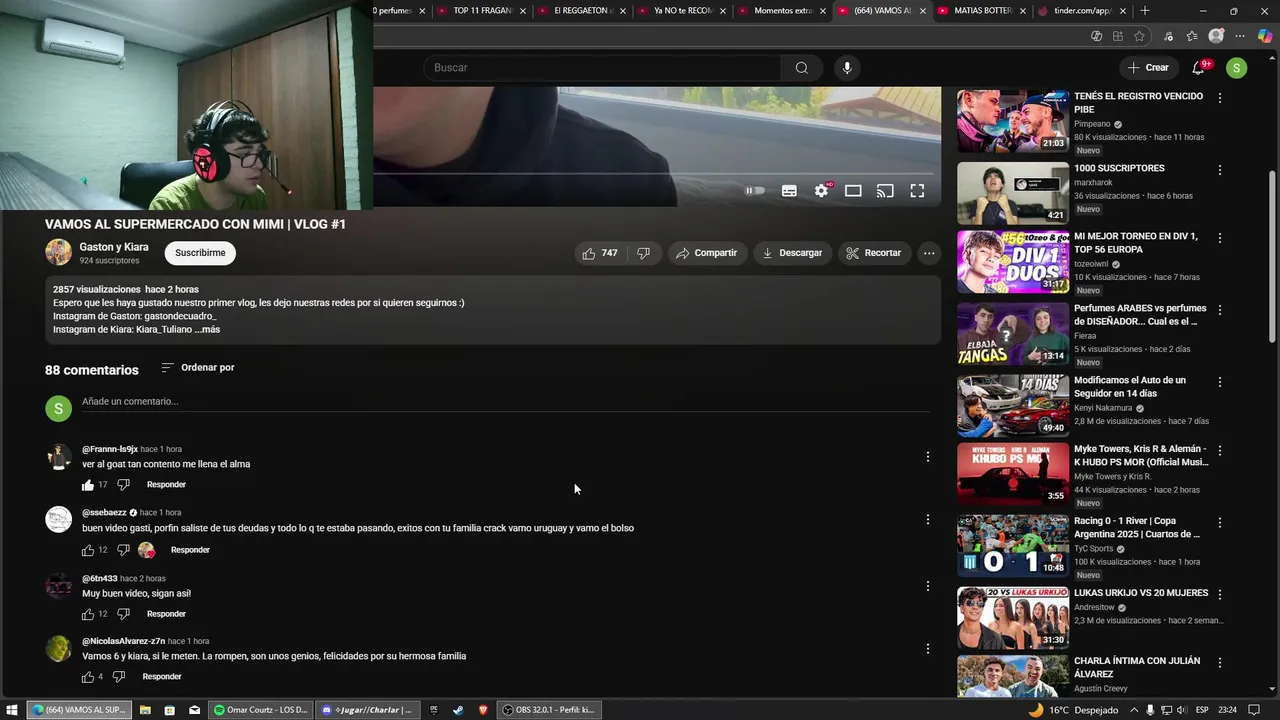
Task: Toggle the video autoplay switch
Action: 755,191
